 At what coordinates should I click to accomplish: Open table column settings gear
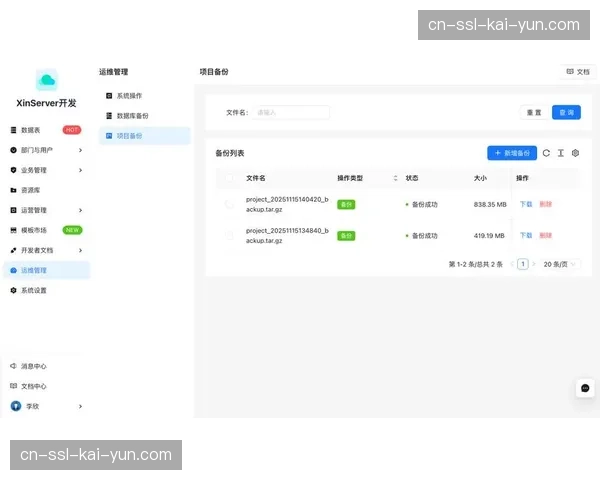tap(575, 153)
